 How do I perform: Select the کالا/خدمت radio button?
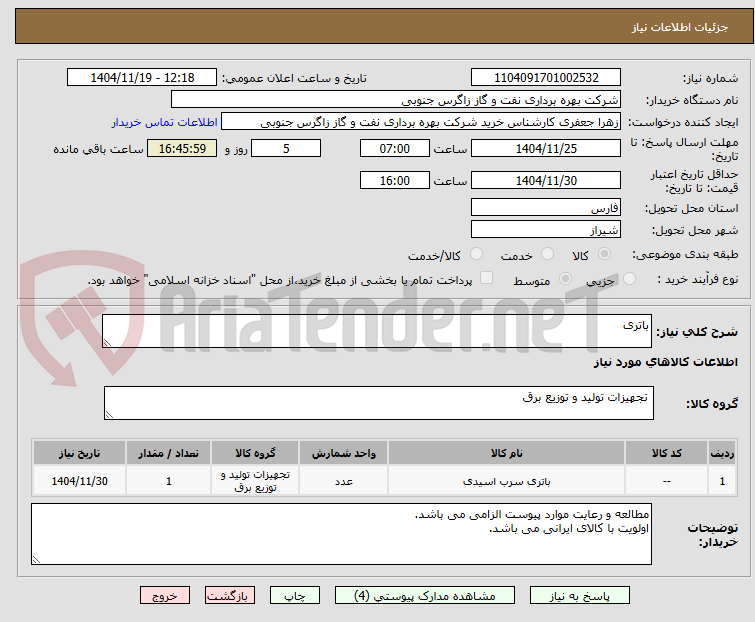coord(476,254)
